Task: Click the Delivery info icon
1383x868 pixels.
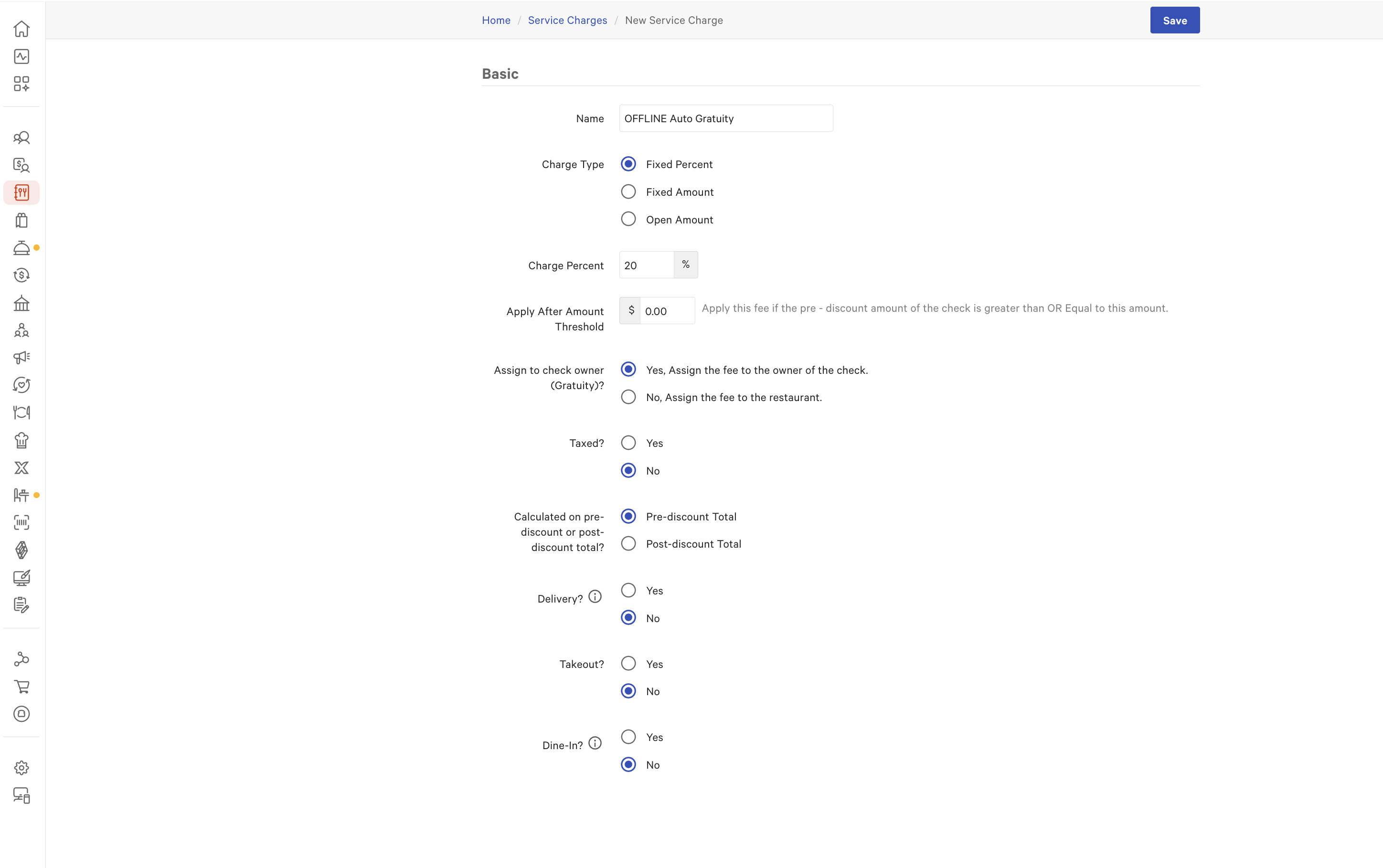Action: coord(595,597)
